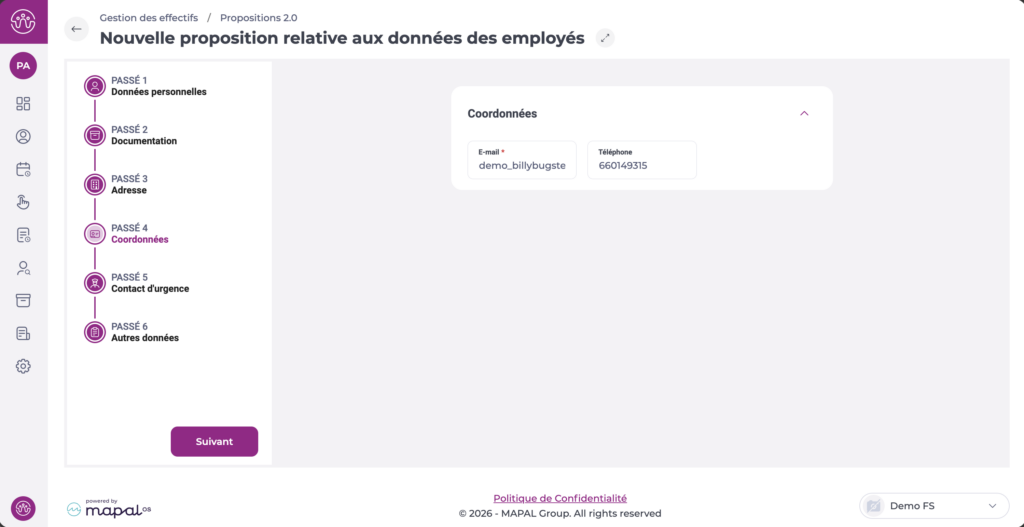Open the dashboard grid icon in sidebar
The image size is (1024, 527).
tap(23, 104)
